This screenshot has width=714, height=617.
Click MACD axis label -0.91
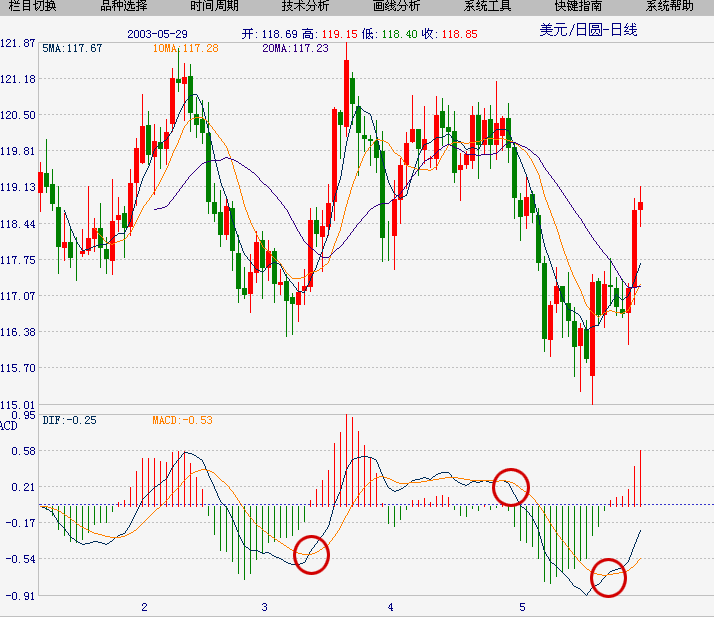pyautogui.click(x=20, y=596)
